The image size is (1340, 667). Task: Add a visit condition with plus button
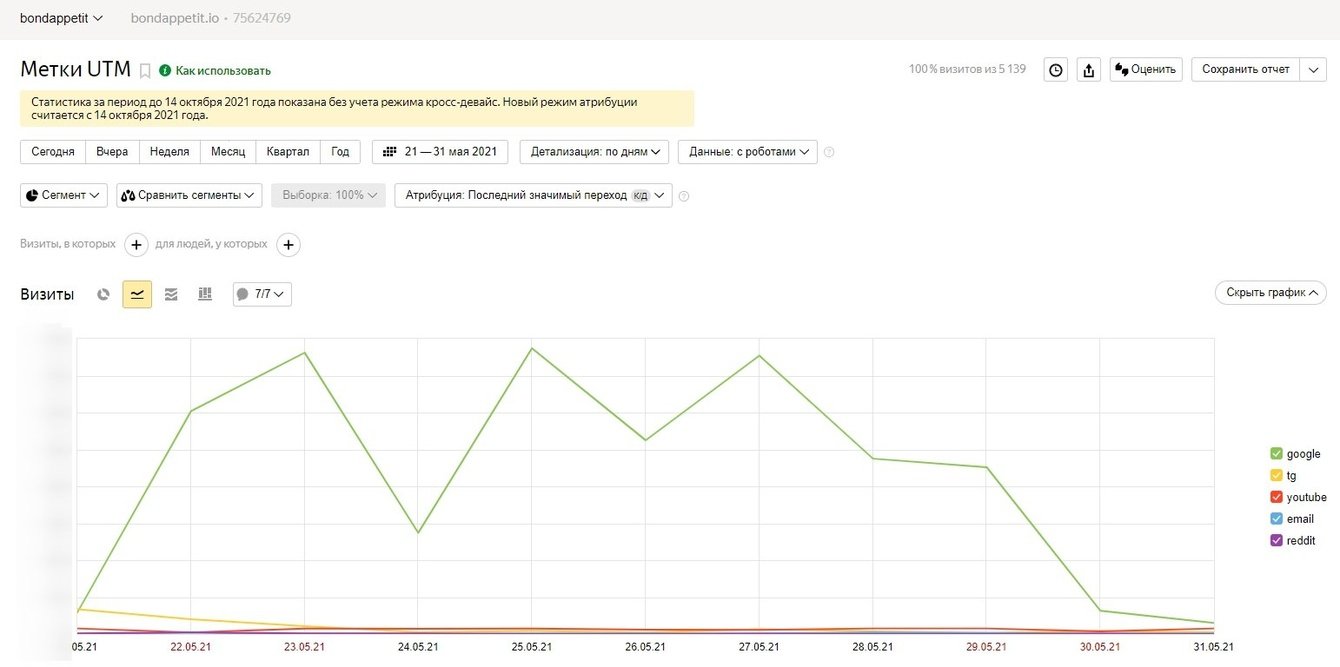tap(137, 245)
